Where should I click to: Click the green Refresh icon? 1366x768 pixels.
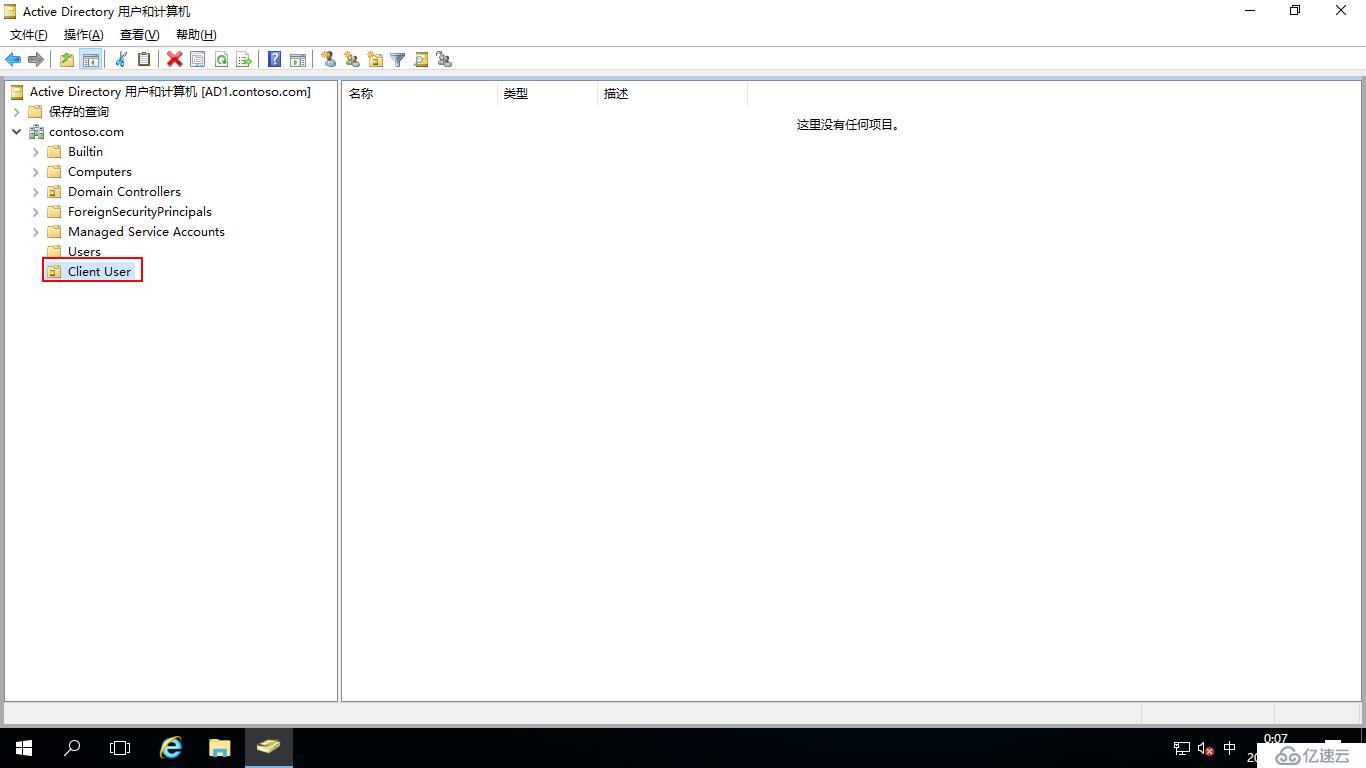(x=221, y=60)
